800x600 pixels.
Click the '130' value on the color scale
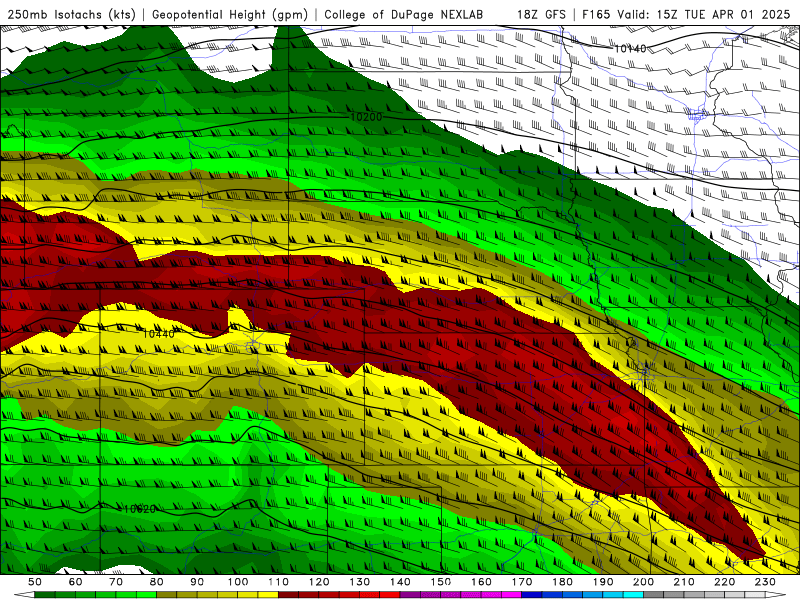pyautogui.click(x=360, y=582)
